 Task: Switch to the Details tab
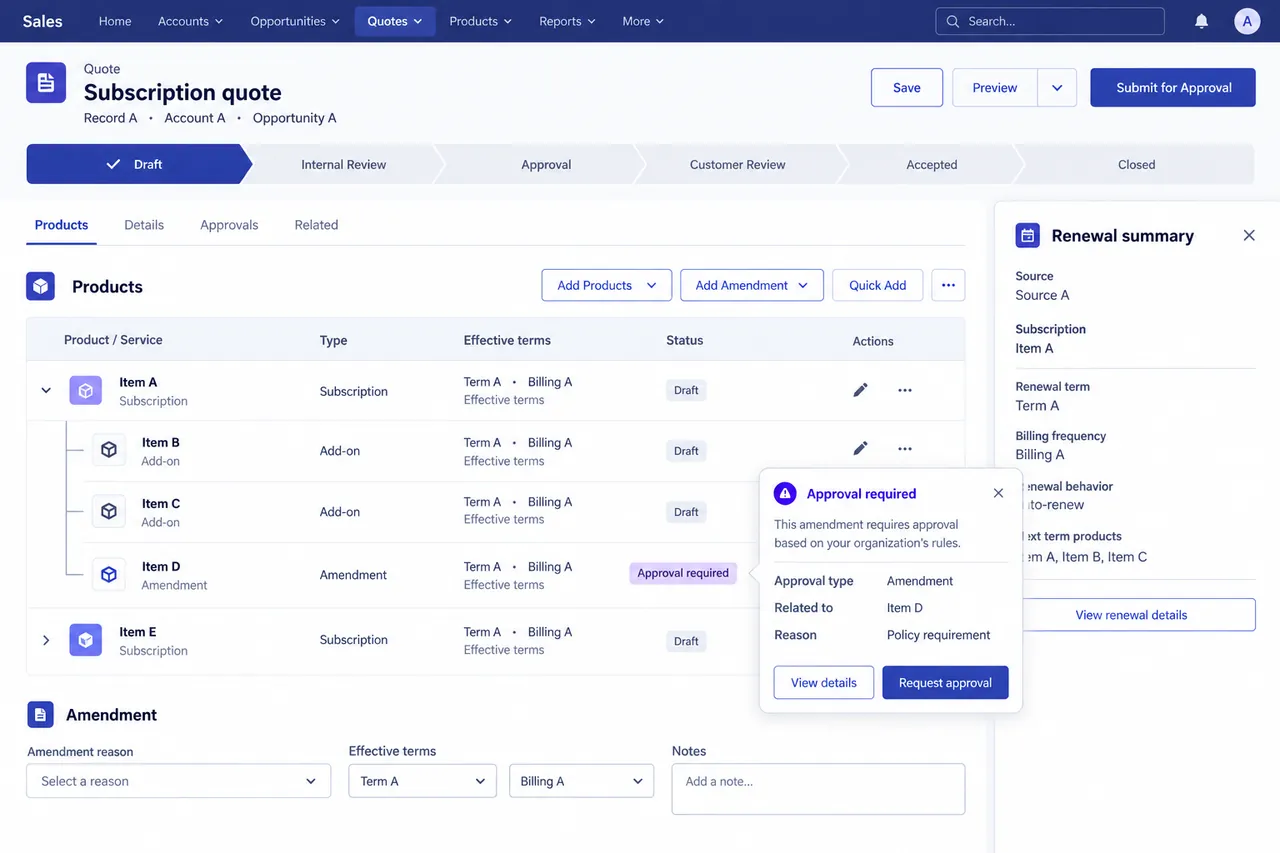coord(144,225)
